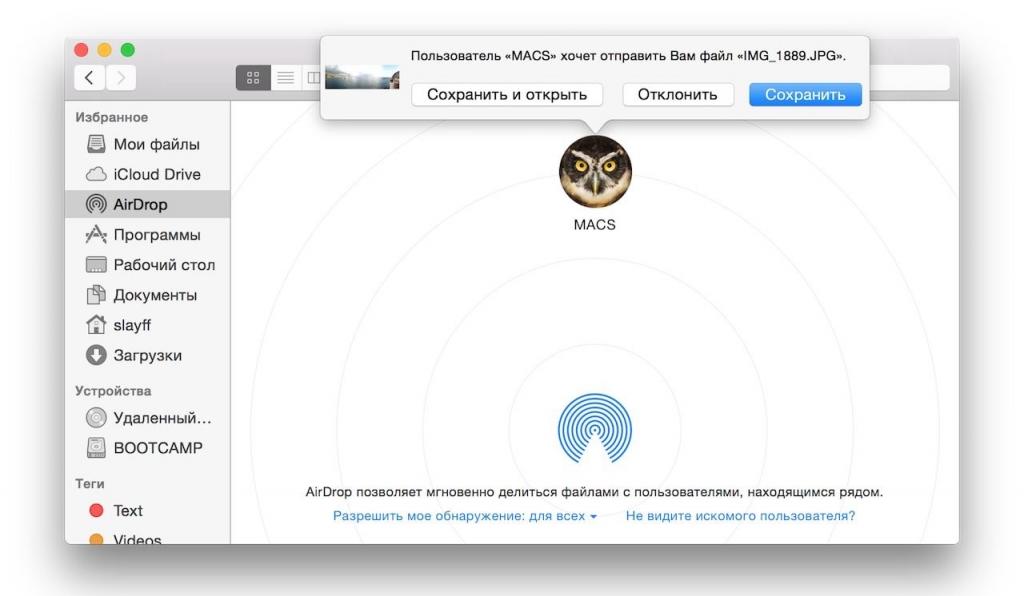Open the Программы folder
The image size is (1024, 596).
click(148, 234)
